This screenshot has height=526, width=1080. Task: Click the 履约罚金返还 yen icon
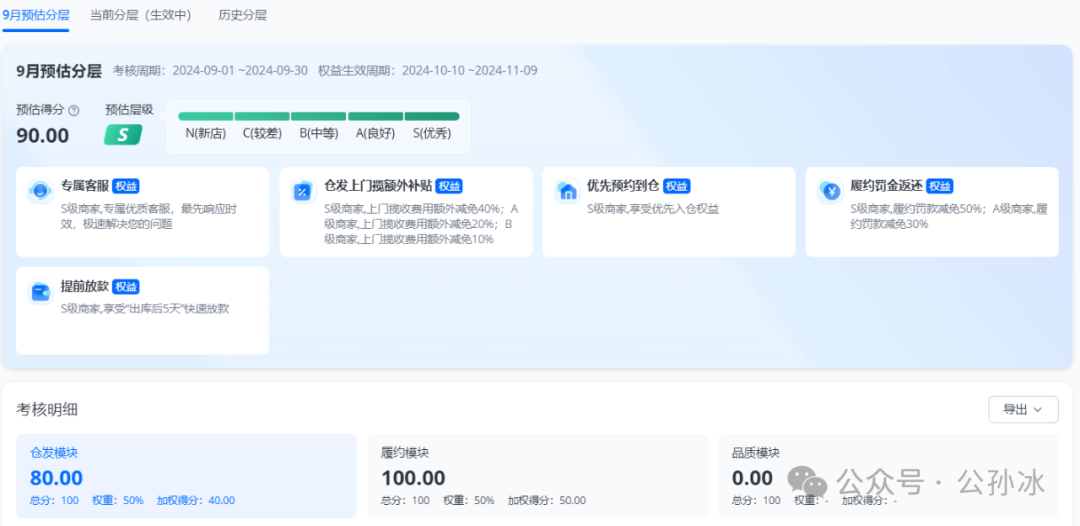point(830,191)
